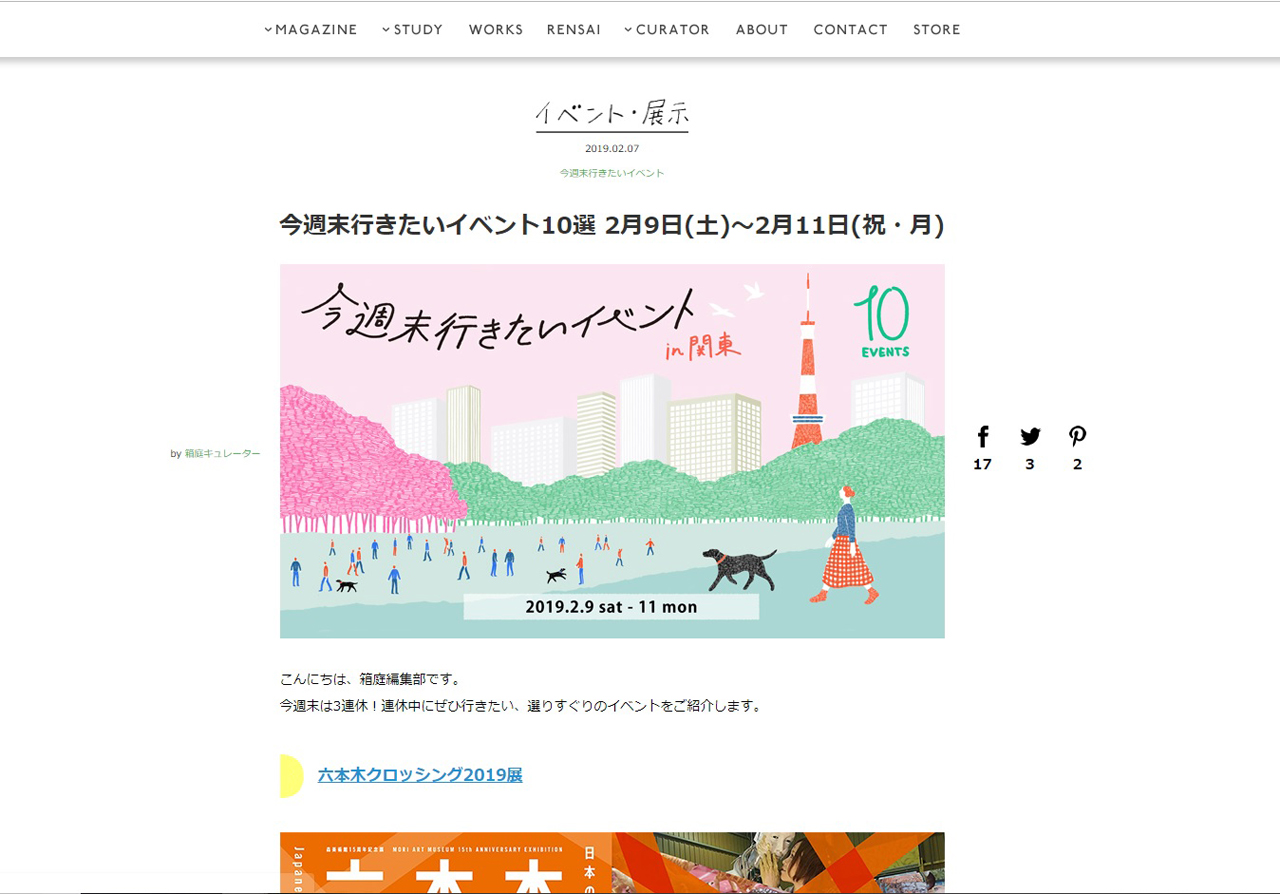Click the 2019.02.07 publication date
This screenshot has width=1280, height=894.
[612, 149]
